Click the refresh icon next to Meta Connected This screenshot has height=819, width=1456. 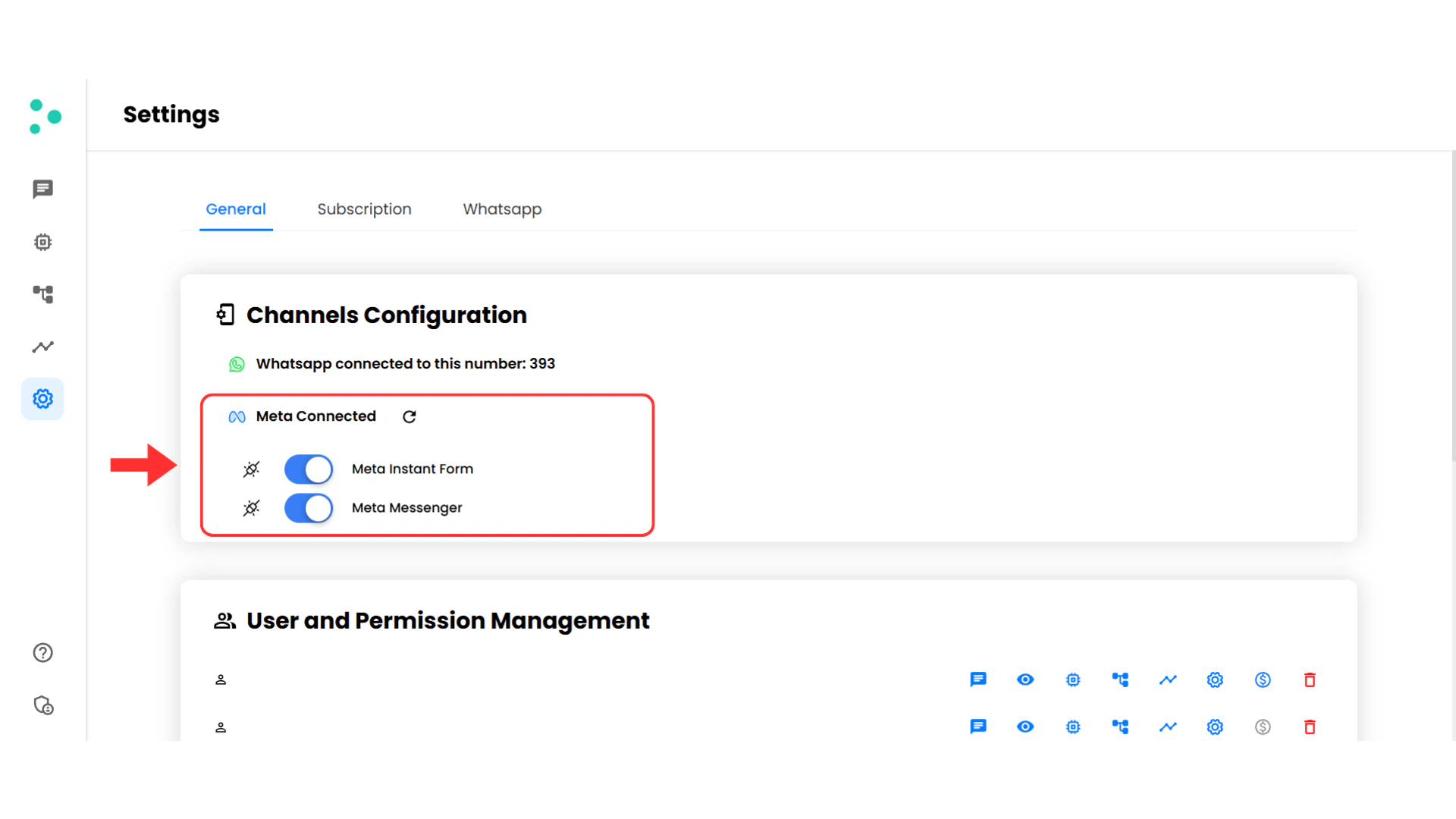(409, 416)
